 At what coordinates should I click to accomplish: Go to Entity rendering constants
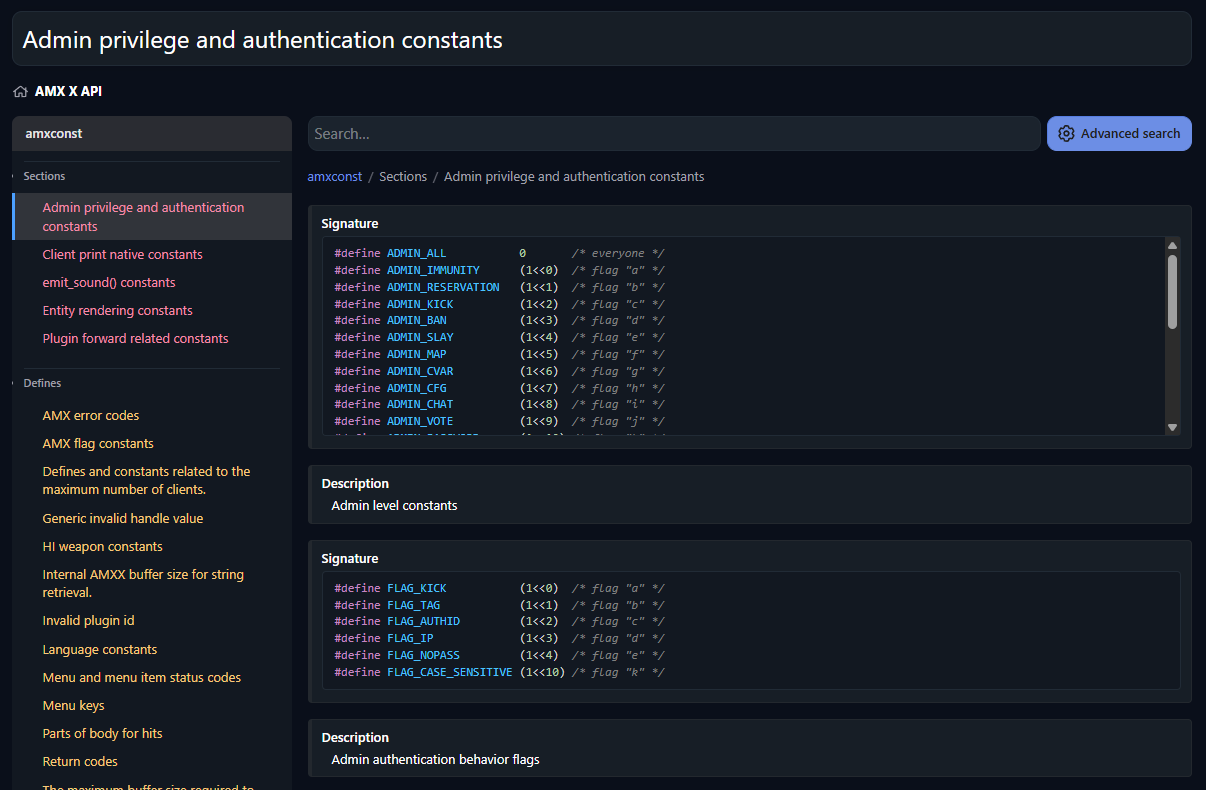[x=117, y=311]
